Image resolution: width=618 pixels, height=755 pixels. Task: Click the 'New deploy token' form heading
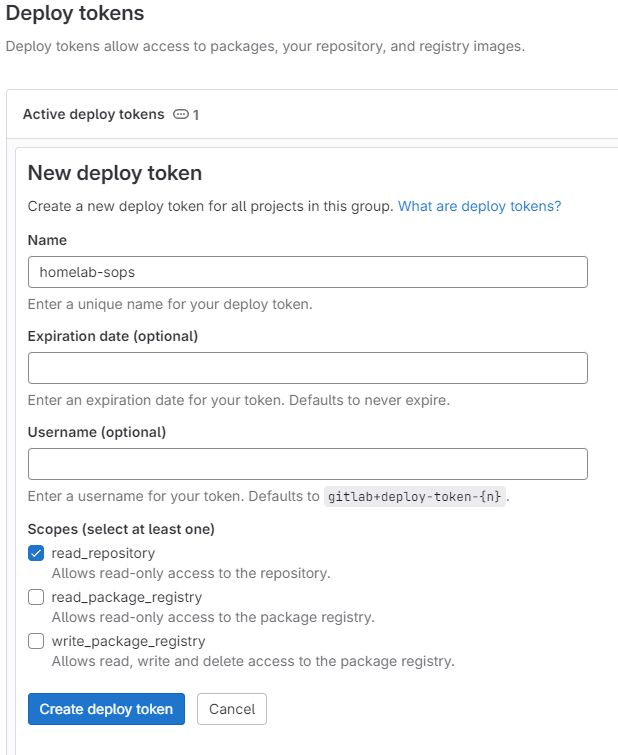click(x=115, y=173)
